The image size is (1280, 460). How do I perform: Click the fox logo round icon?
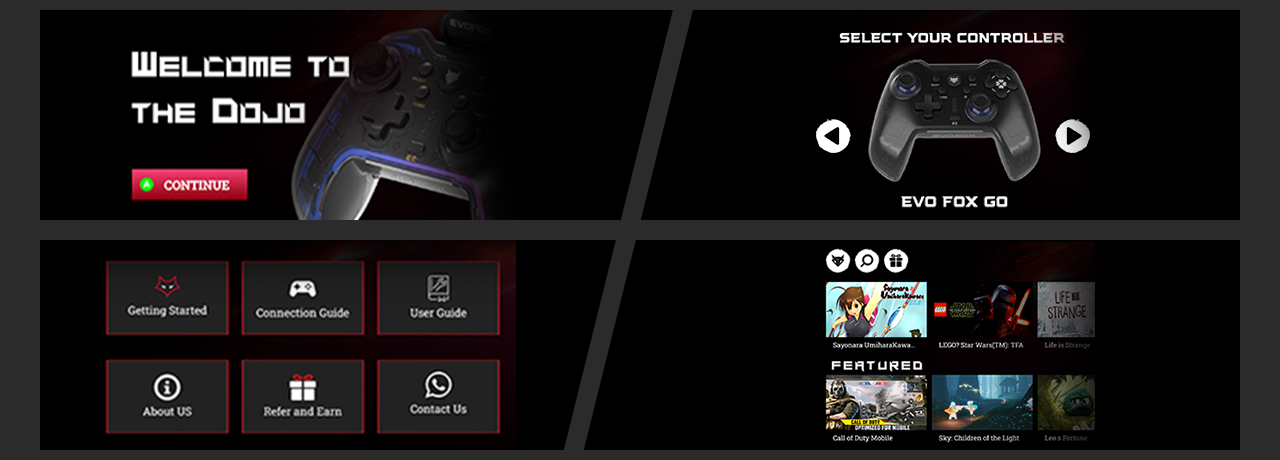pos(837,261)
